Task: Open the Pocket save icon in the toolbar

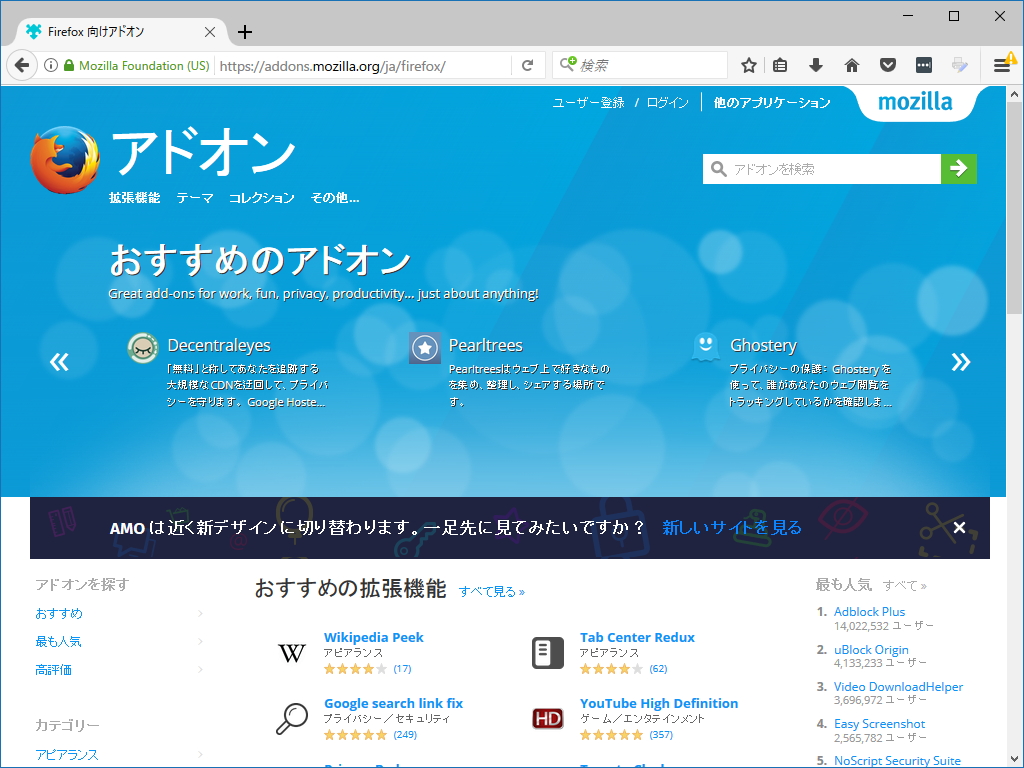Action: 887,64
